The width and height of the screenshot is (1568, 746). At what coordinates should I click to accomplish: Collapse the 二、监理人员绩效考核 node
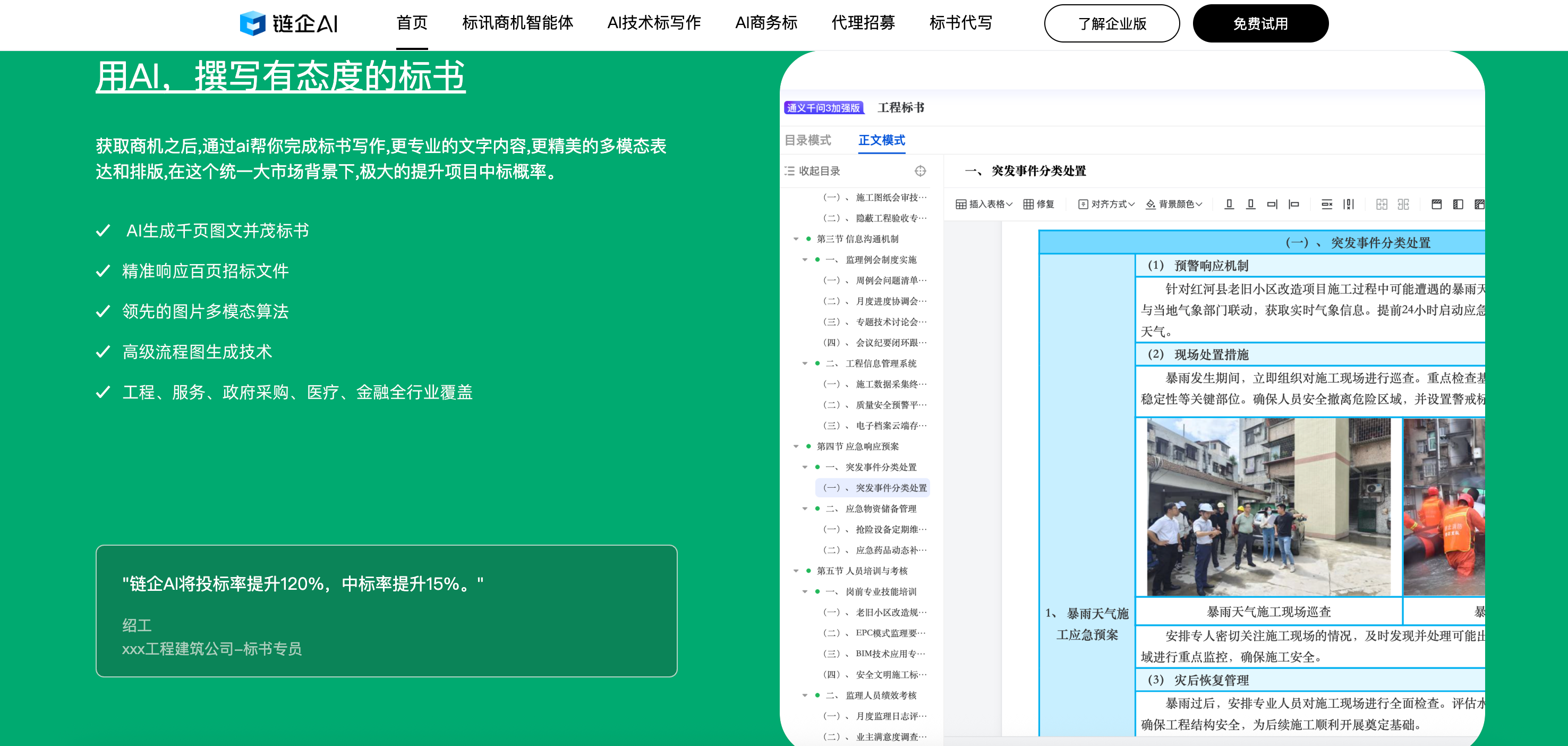click(x=805, y=695)
